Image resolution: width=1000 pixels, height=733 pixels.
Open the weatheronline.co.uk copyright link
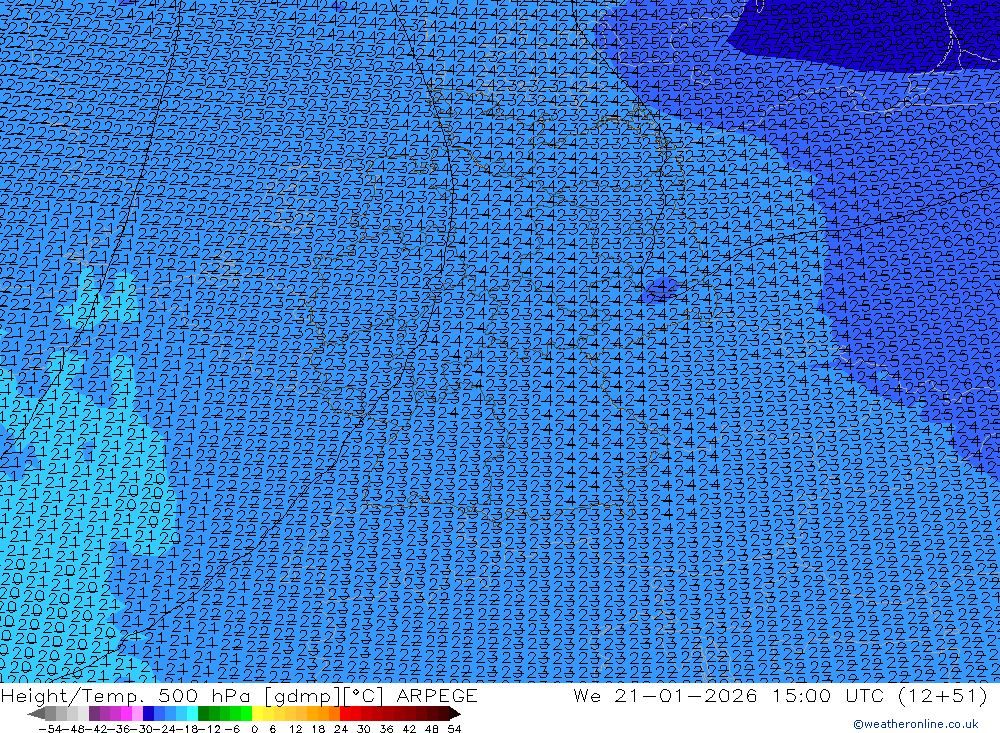(916, 724)
